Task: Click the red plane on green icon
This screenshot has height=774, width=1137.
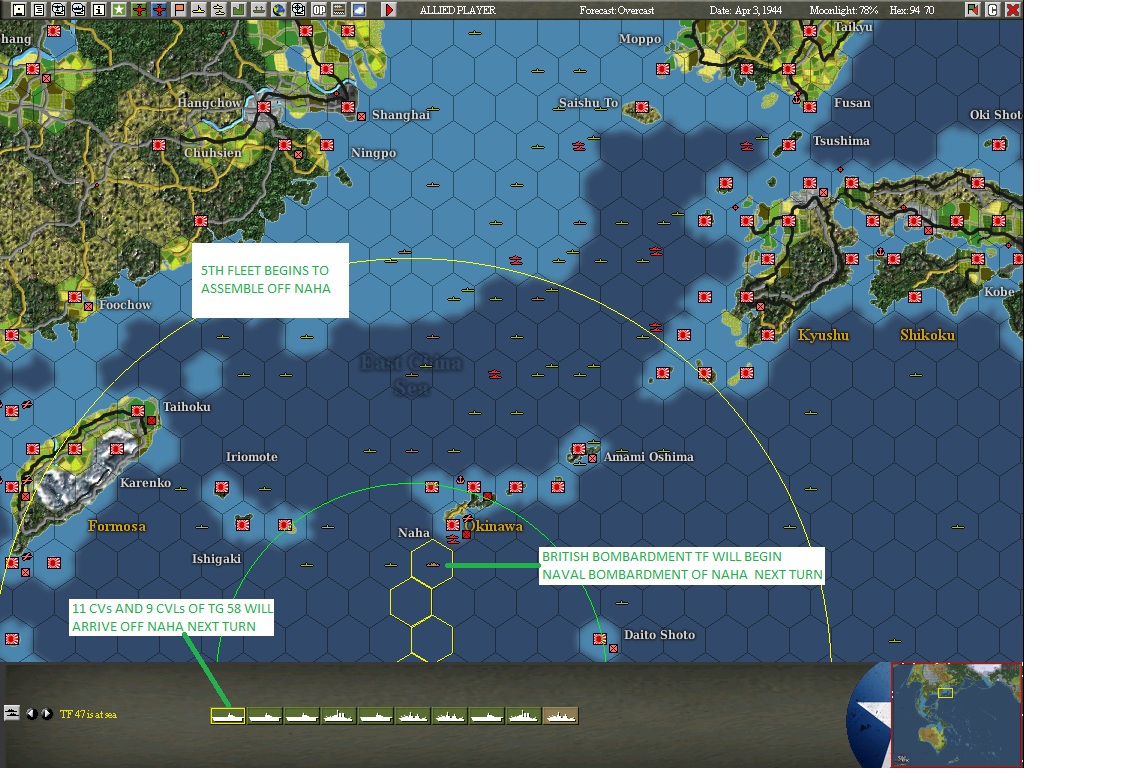Action: (x=138, y=9)
